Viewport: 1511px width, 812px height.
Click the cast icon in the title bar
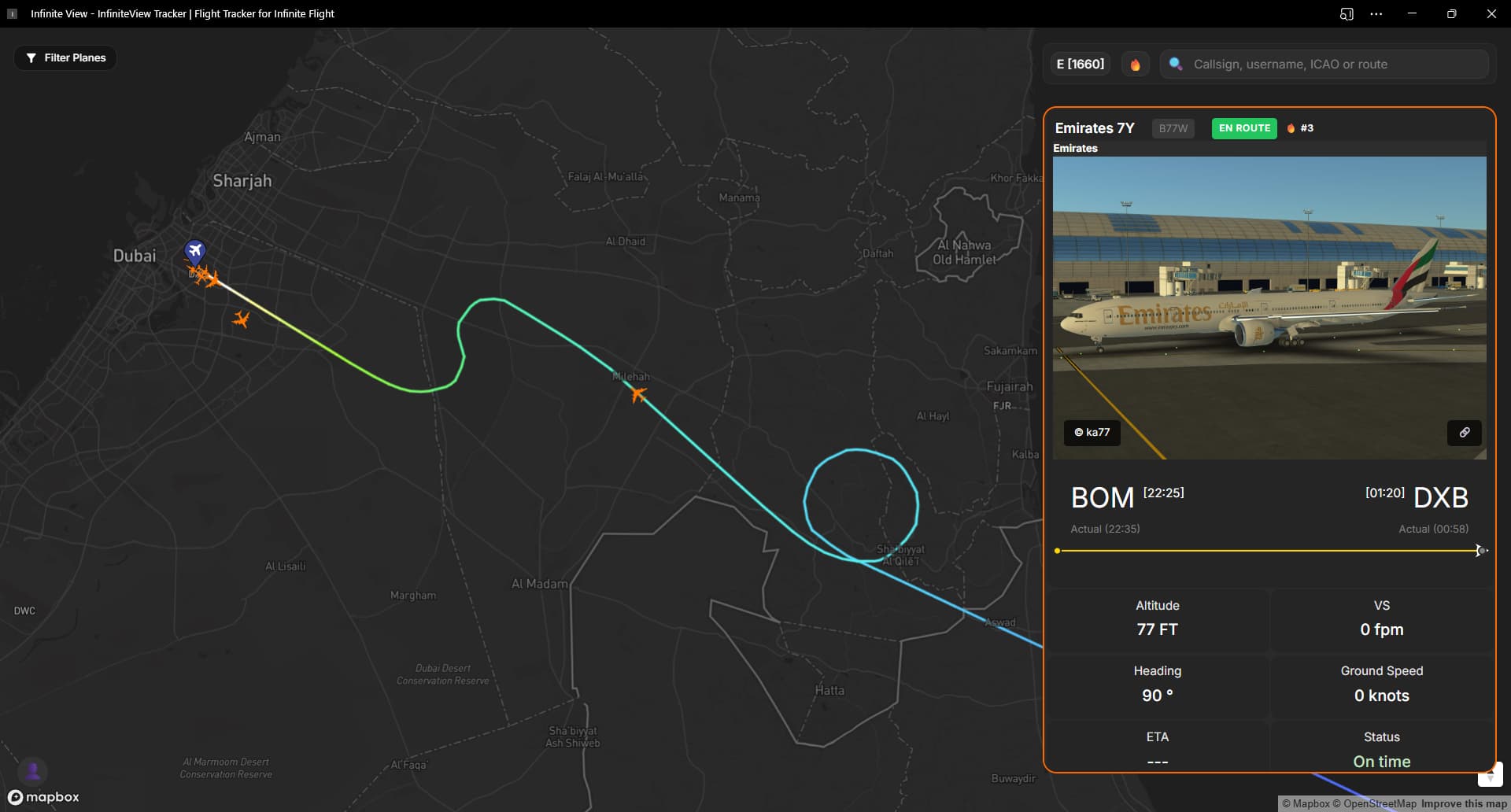1347,14
